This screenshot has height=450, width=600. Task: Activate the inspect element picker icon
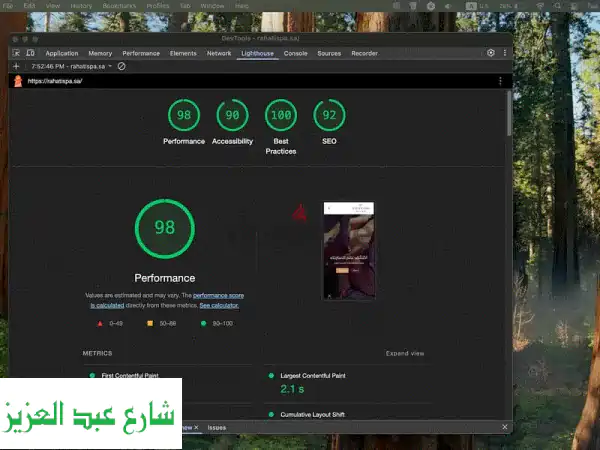[x=16, y=53]
